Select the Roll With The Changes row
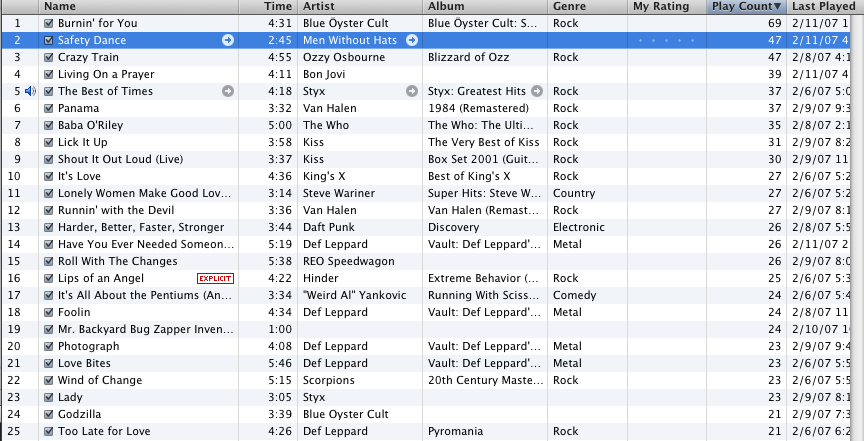The width and height of the screenshot is (864, 441). [425, 261]
